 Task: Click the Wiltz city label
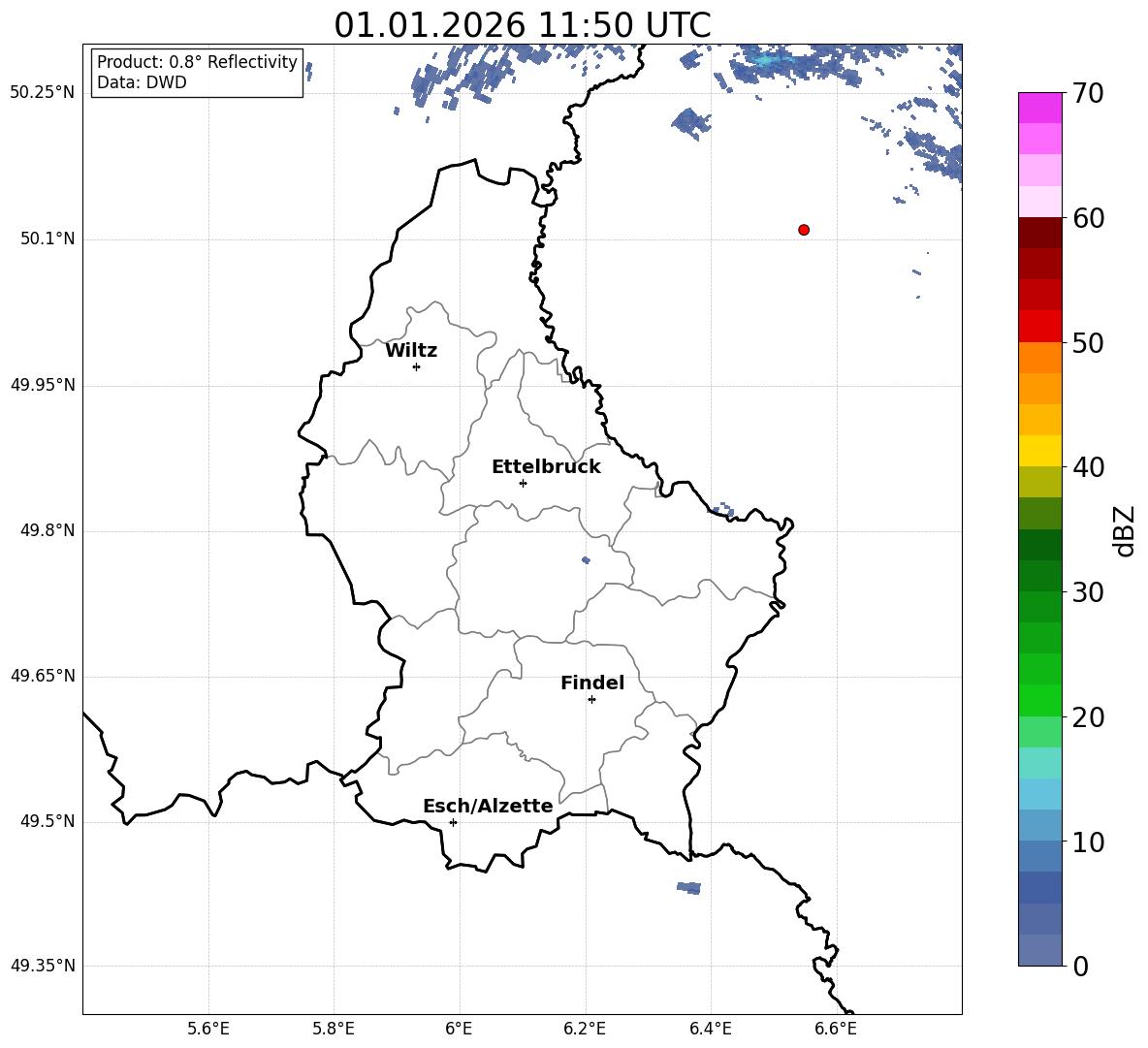pyautogui.click(x=411, y=351)
